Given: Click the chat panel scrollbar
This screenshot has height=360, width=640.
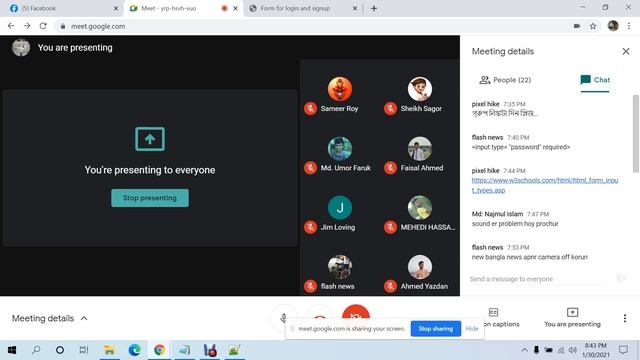Looking at the screenshot, I should tap(636, 134).
